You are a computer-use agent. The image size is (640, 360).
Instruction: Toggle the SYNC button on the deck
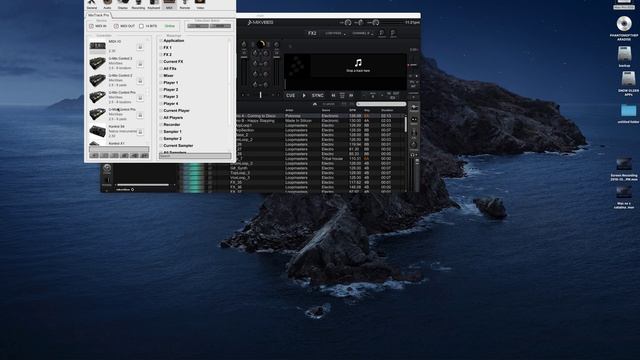coord(318,96)
